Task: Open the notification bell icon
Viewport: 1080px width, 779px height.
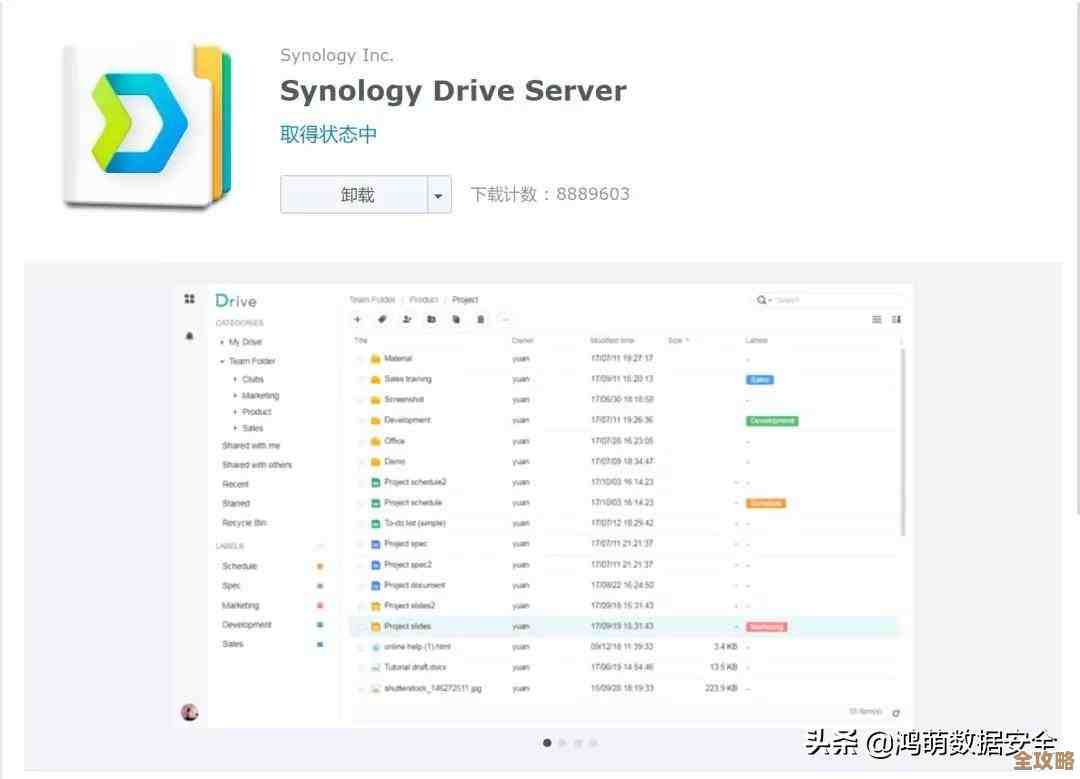Action: (x=189, y=337)
